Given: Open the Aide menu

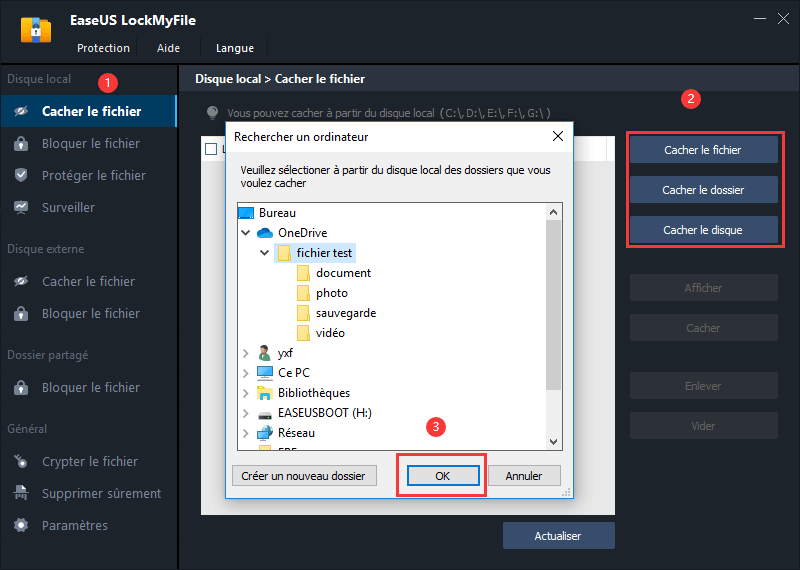Looking at the screenshot, I should pyautogui.click(x=168, y=48).
